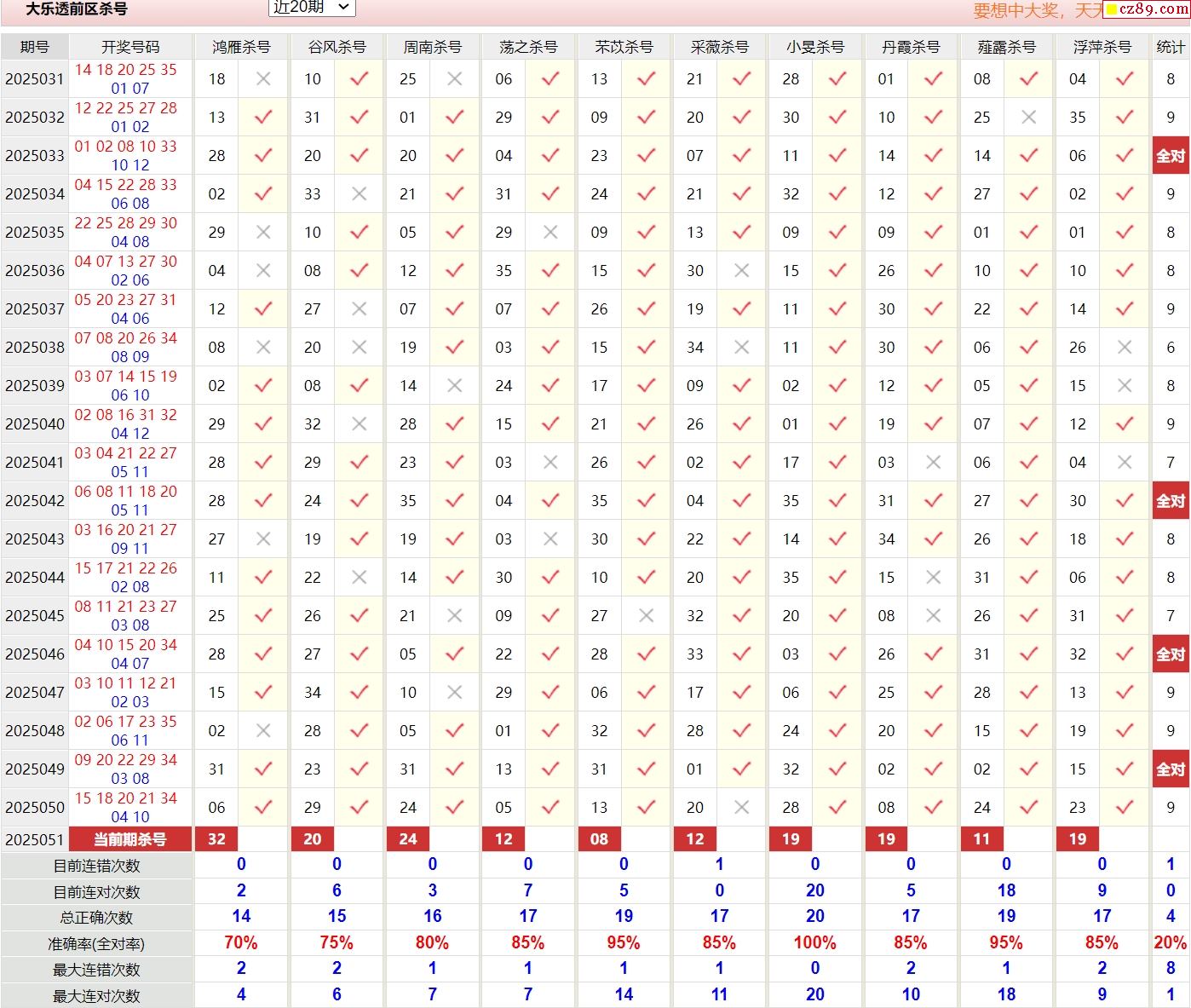Click the 大乐透前区杀号 page title
Viewport: 1191px width, 1008px height.
(77, 9)
